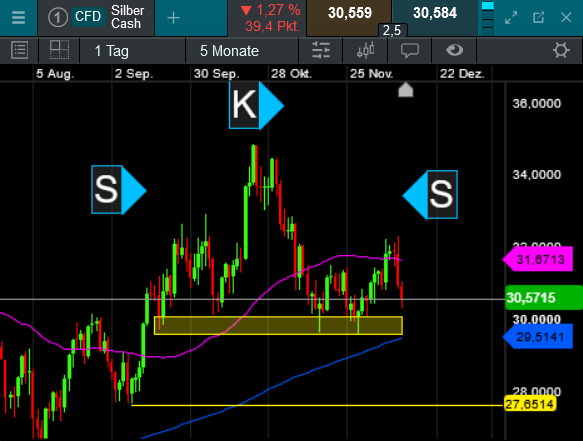Open the list view icon
583x441 pixels.
tap(19, 50)
